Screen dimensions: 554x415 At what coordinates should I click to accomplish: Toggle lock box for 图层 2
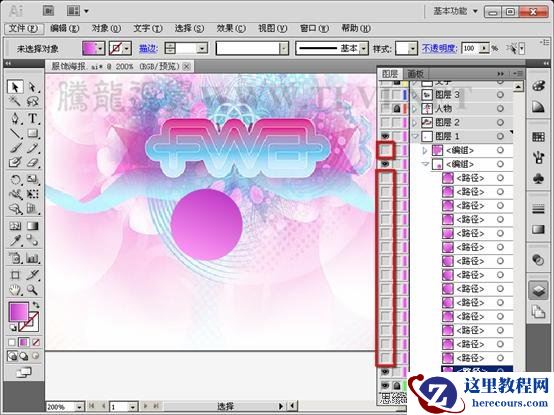397,122
